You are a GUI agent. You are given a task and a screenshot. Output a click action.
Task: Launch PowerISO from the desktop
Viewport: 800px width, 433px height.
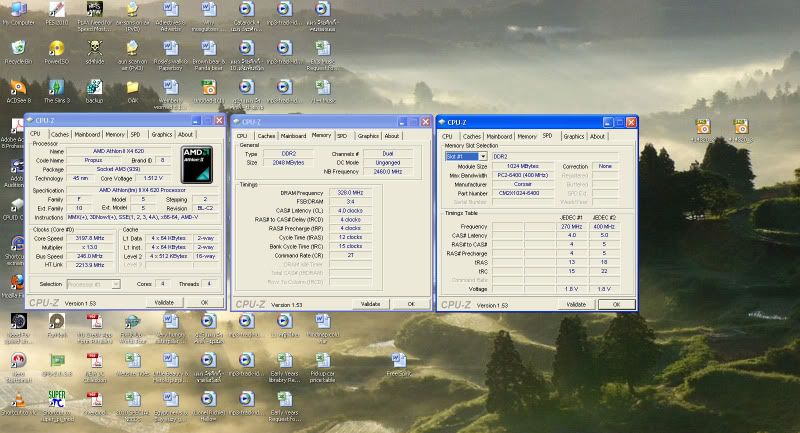point(55,48)
